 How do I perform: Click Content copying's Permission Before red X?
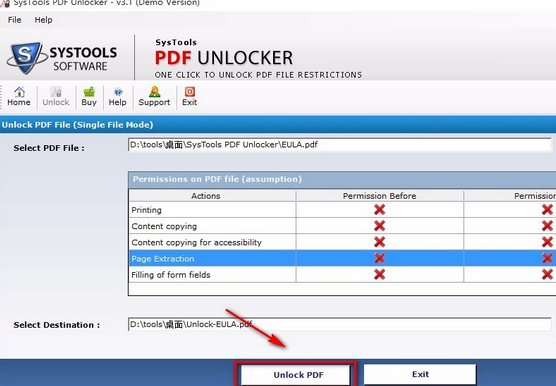coord(379,226)
